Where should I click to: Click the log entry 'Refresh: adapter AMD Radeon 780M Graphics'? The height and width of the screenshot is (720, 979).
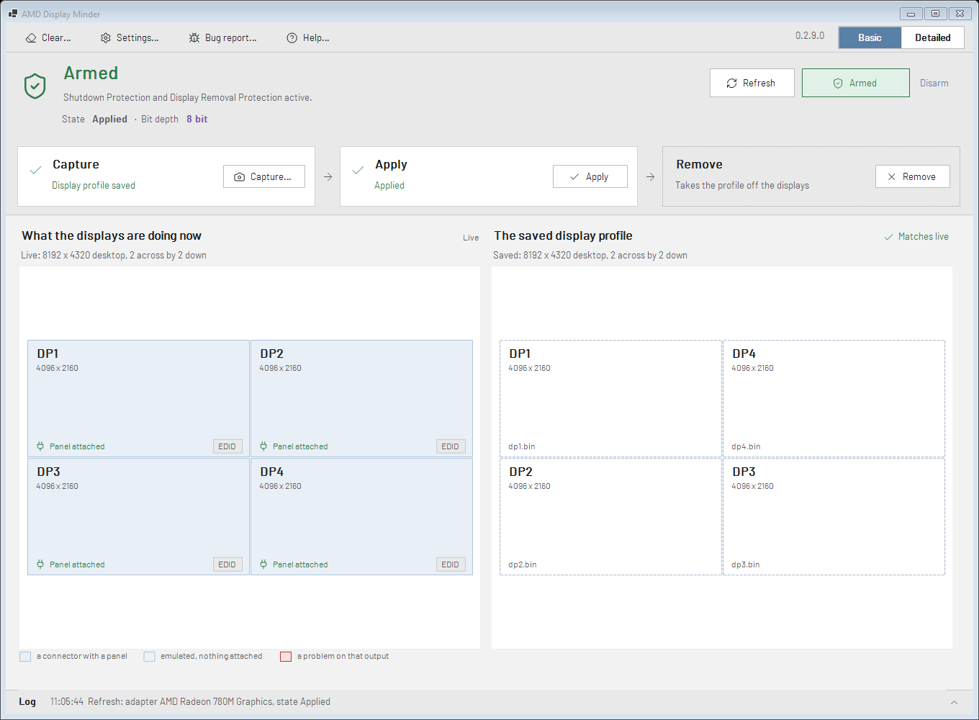click(x=179, y=702)
